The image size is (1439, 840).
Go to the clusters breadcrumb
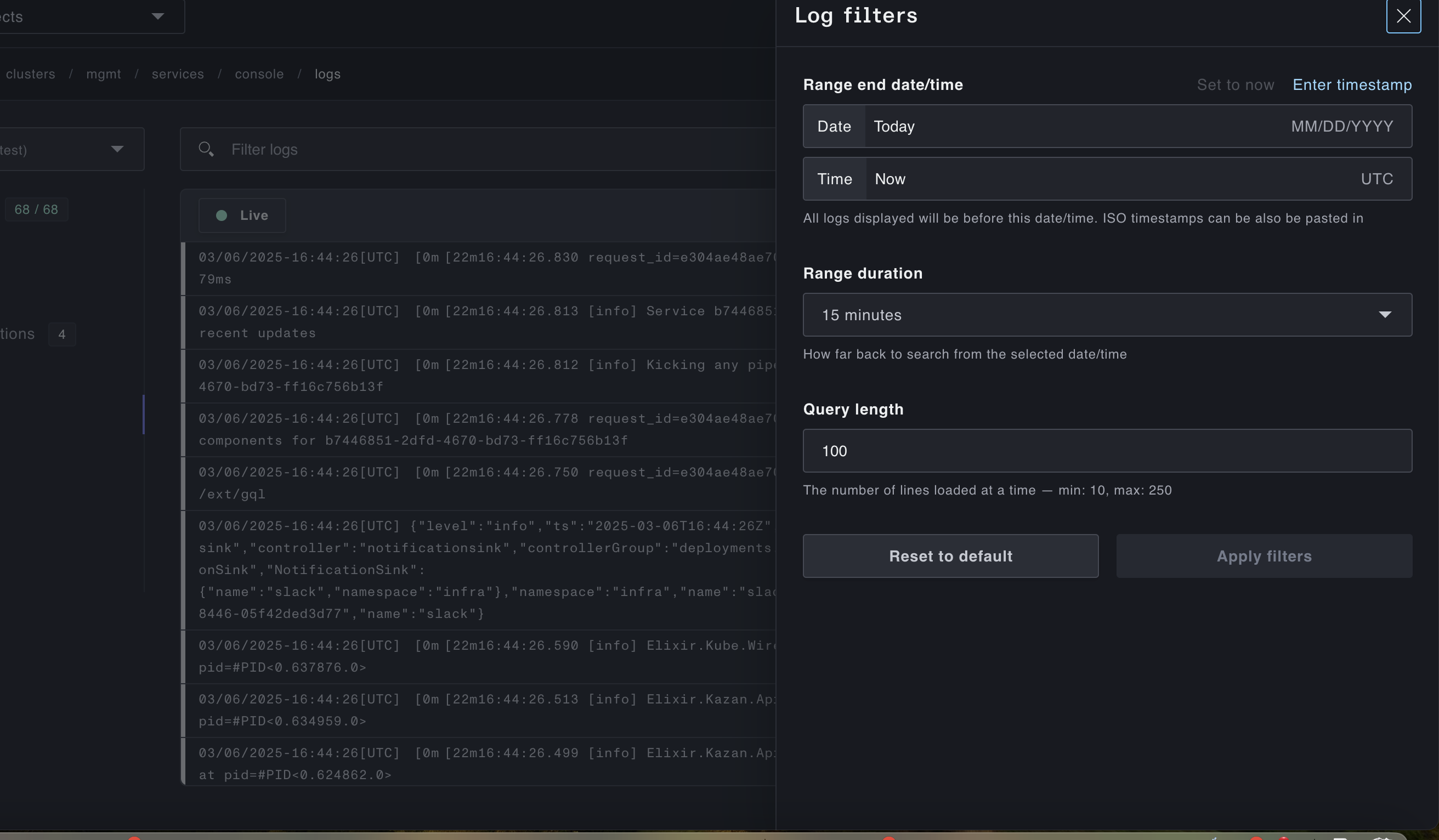pyautogui.click(x=30, y=73)
